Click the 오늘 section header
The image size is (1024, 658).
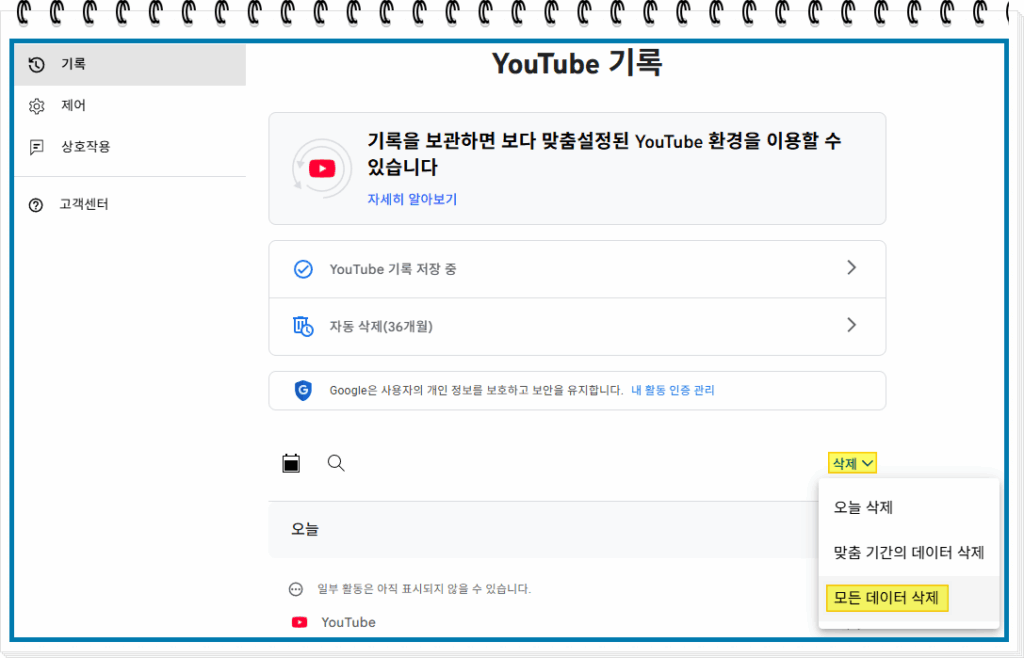(x=305, y=529)
